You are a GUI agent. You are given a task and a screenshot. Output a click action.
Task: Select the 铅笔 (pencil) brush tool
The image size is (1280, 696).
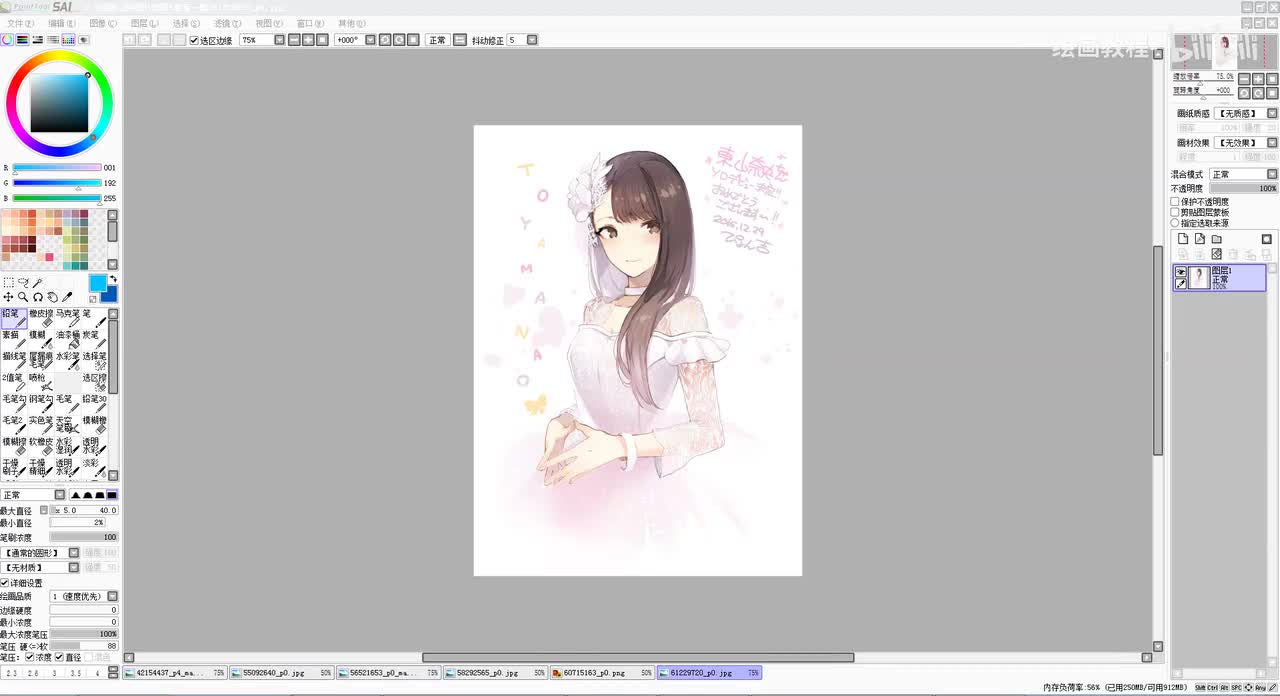[x=14, y=318]
